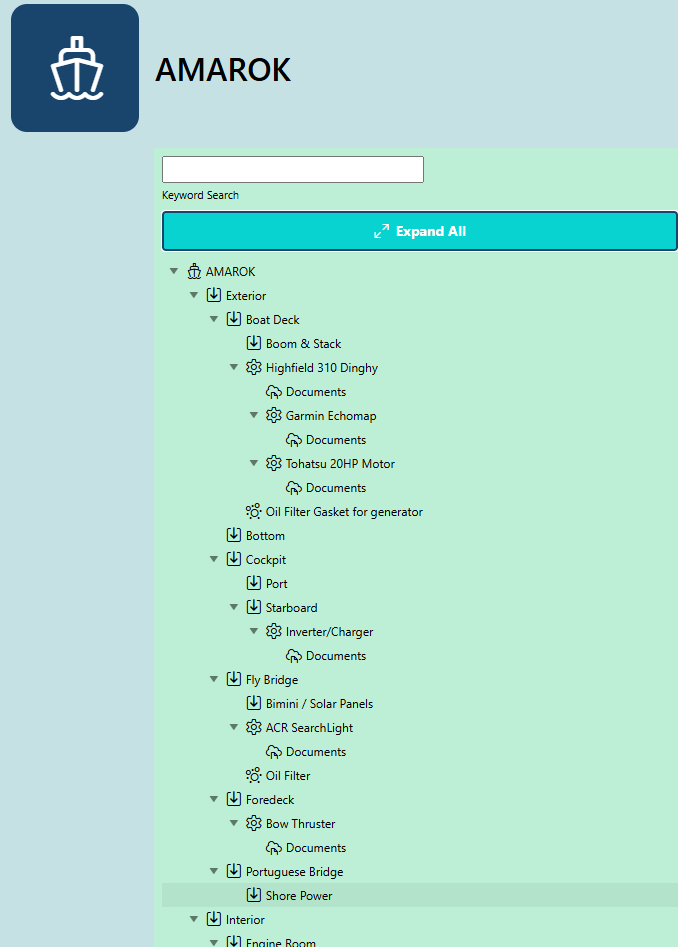Collapse the Tohatsu 20HP Motor node
The width and height of the screenshot is (678, 947).
click(254, 464)
